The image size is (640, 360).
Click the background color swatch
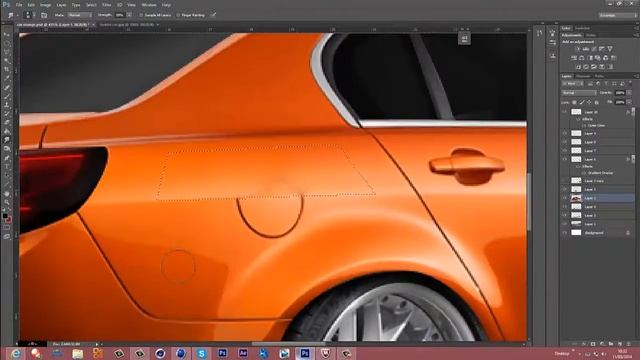point(9,220)
